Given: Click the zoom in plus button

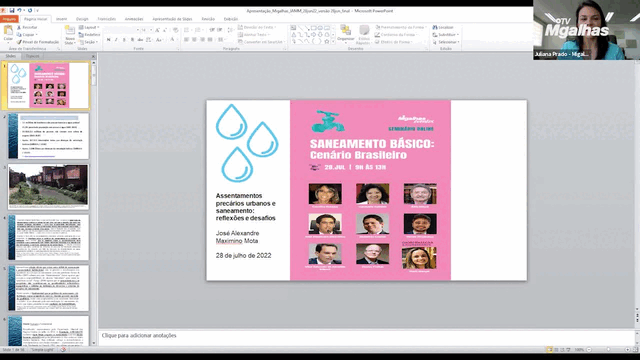Looking at the screenshot, I should pos(627,350).
